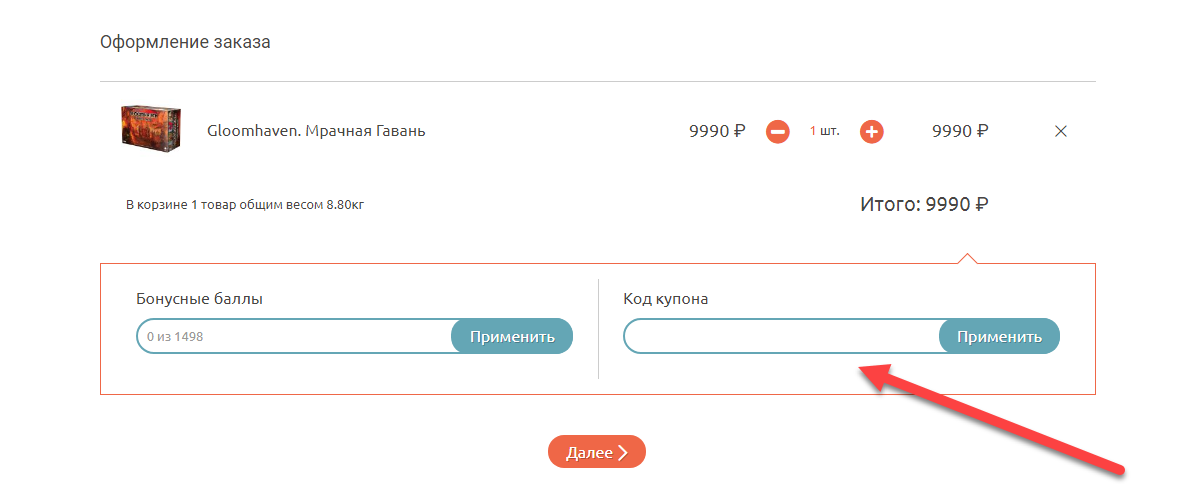Click the unit price 9990 ₽
The width and height of the screenshot is (1198, 503).
pos(717,131)
